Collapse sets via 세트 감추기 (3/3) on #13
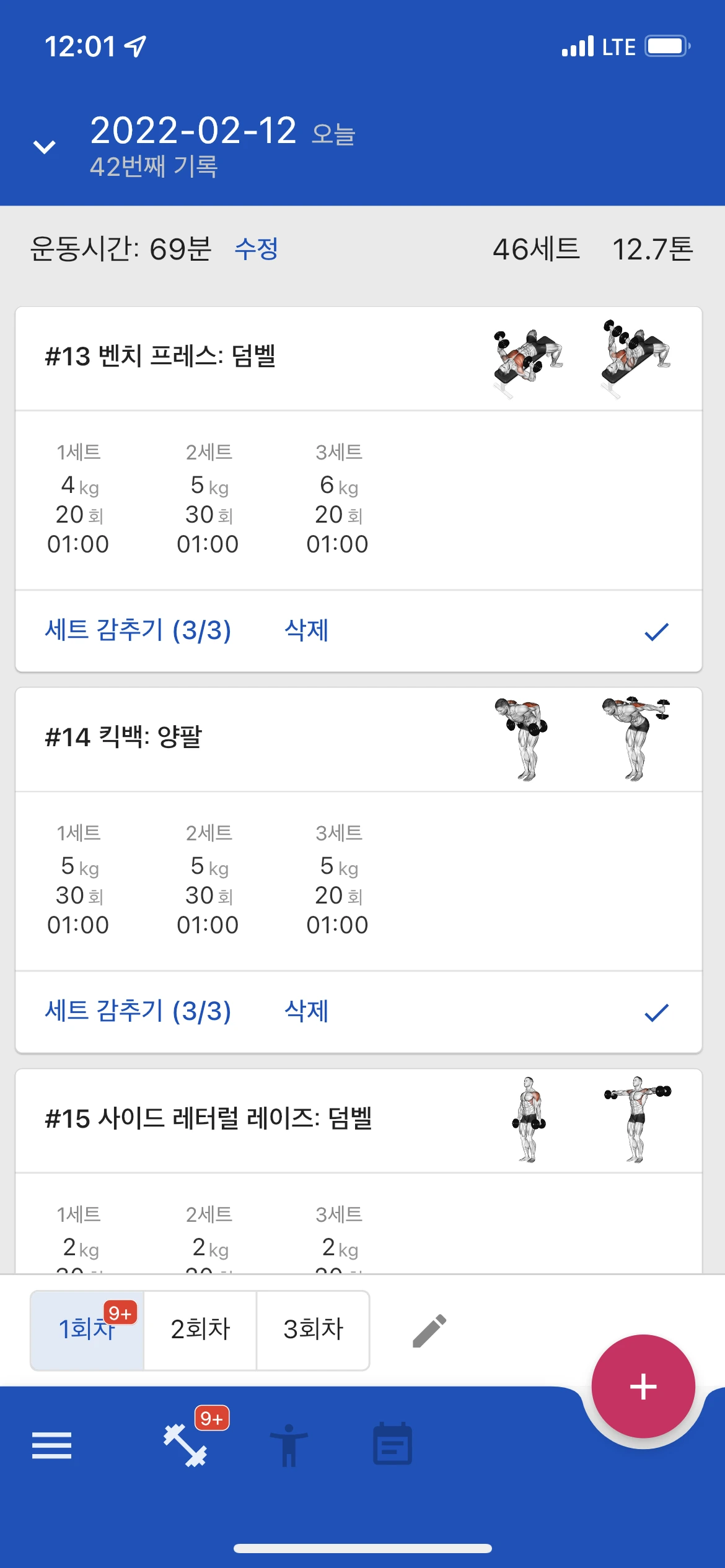The width and height of the screenshot is (725, 1568). click(138, 630)
